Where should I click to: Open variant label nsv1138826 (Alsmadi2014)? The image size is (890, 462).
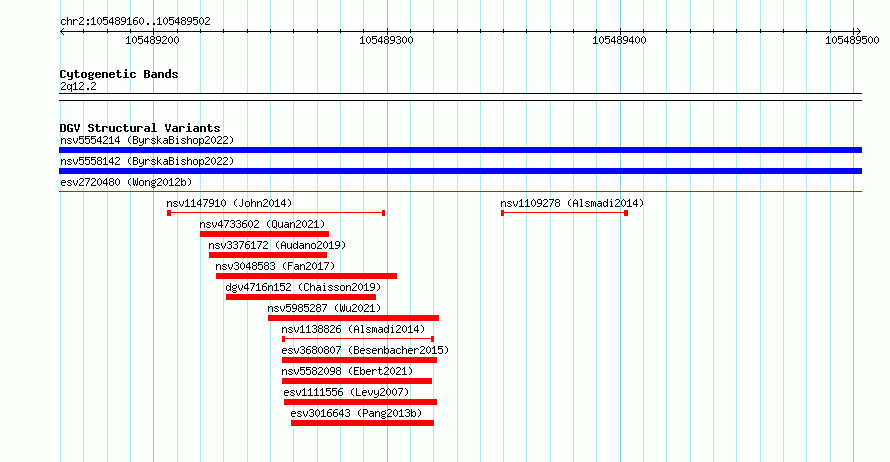tap(353, 329)
